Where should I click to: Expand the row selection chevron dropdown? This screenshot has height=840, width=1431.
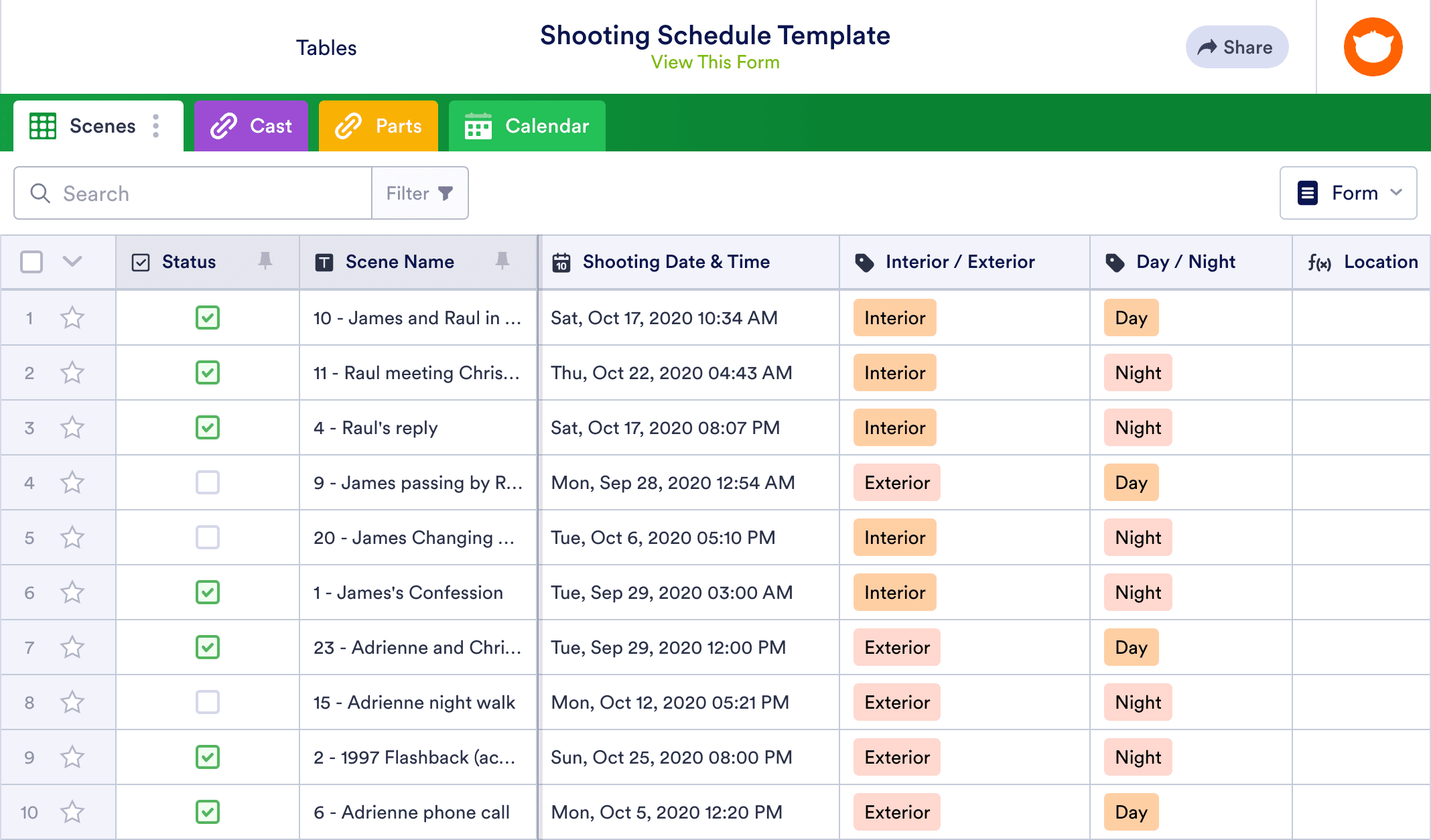72,261
